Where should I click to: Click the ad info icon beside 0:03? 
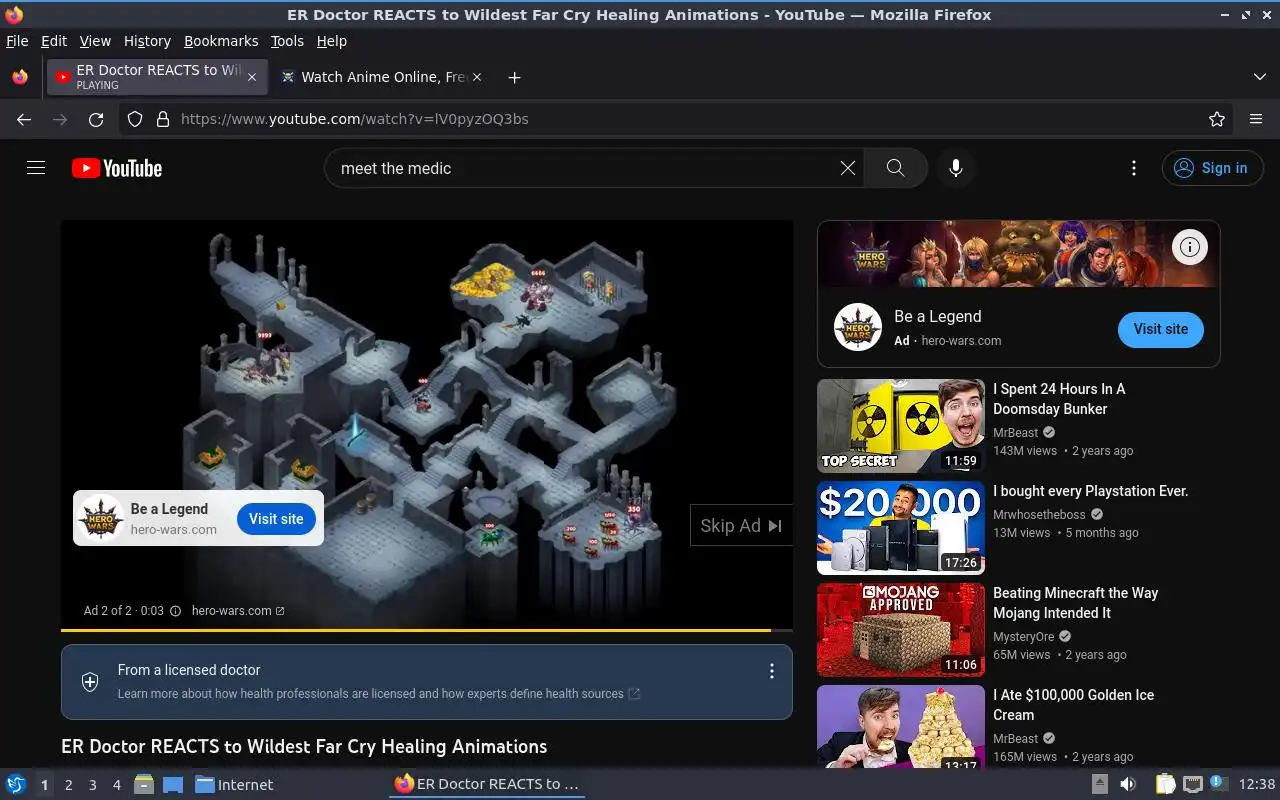176,611
